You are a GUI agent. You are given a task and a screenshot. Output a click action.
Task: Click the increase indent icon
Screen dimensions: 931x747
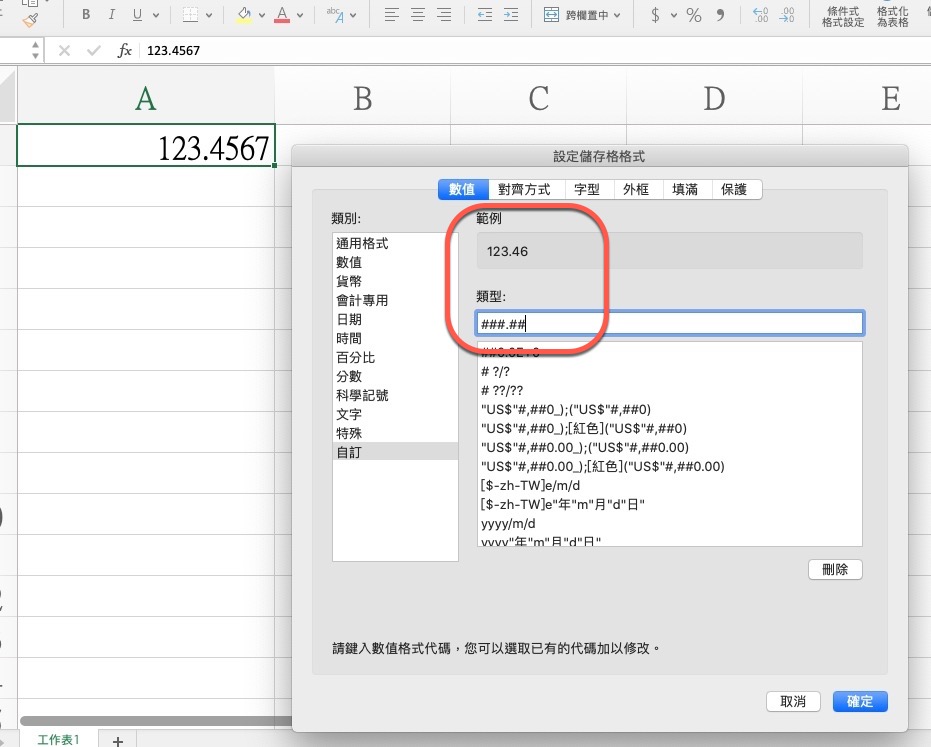pyautogui.click(x=511, y=15)
